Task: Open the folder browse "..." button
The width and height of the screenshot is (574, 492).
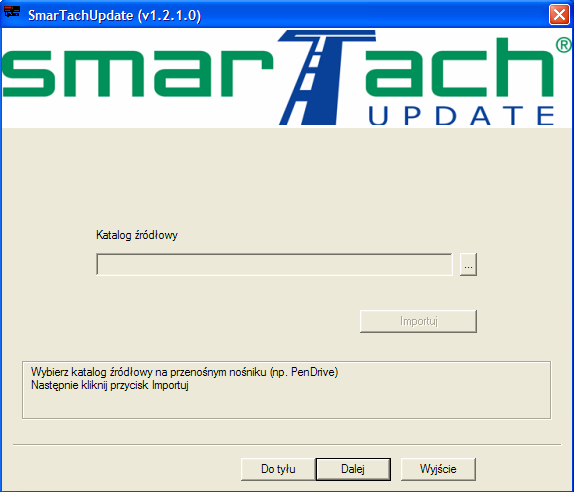Action: click(468, 264)
